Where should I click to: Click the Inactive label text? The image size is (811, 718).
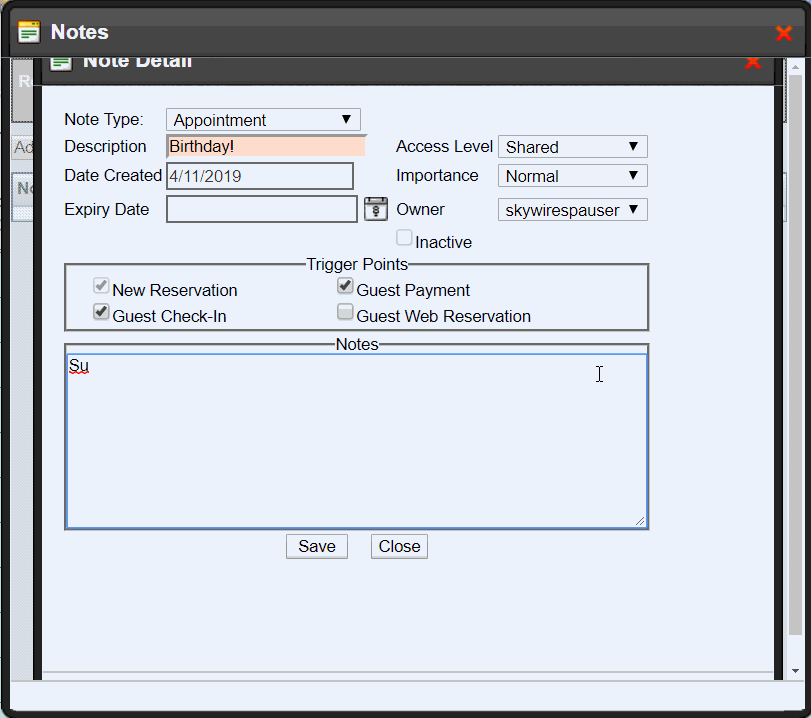coord(443,242)
